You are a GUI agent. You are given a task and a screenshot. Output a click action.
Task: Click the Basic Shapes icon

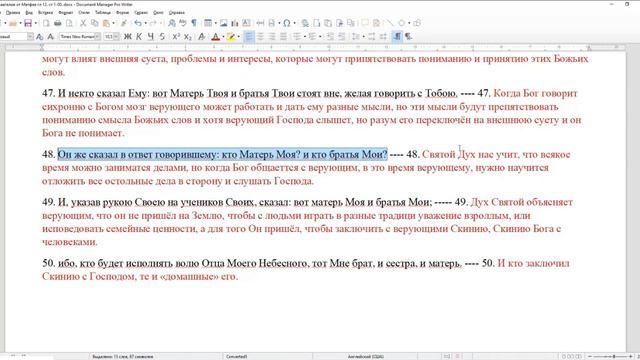pos(402,23)
